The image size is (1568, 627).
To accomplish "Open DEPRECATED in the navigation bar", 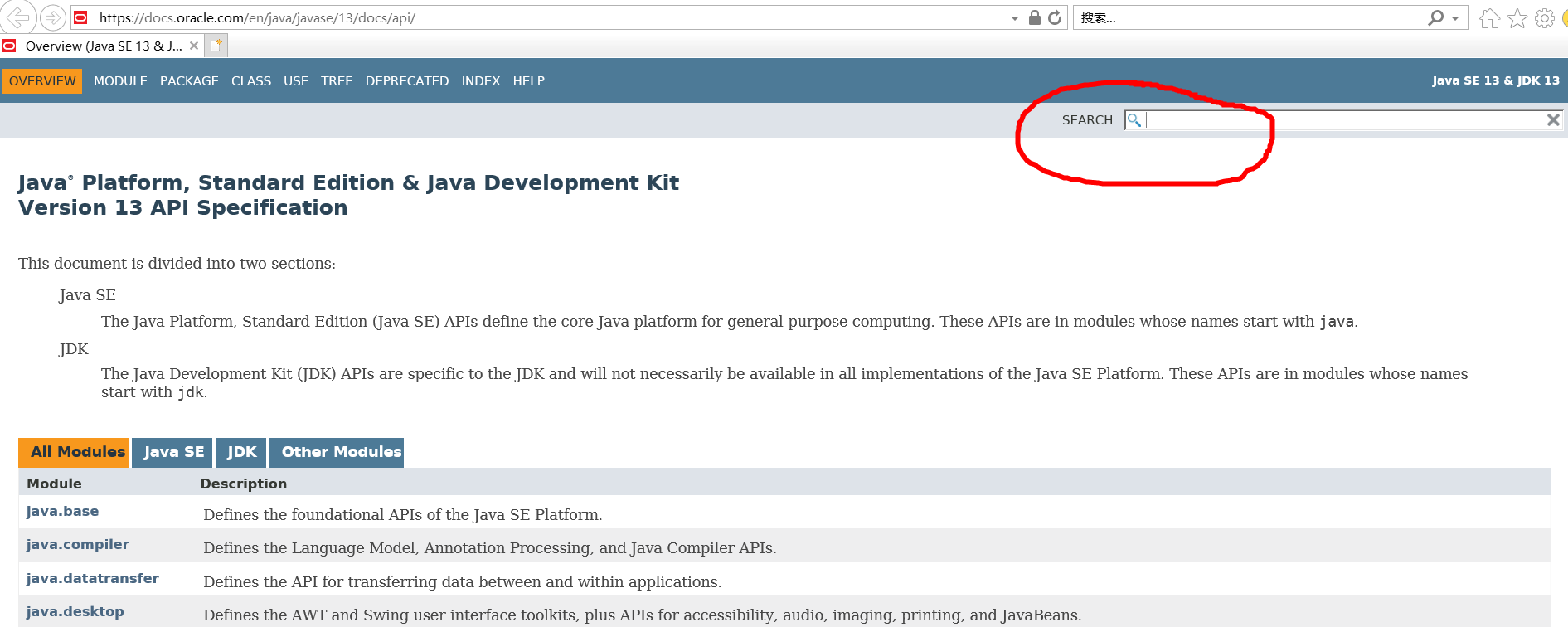I will click(407, 81).
